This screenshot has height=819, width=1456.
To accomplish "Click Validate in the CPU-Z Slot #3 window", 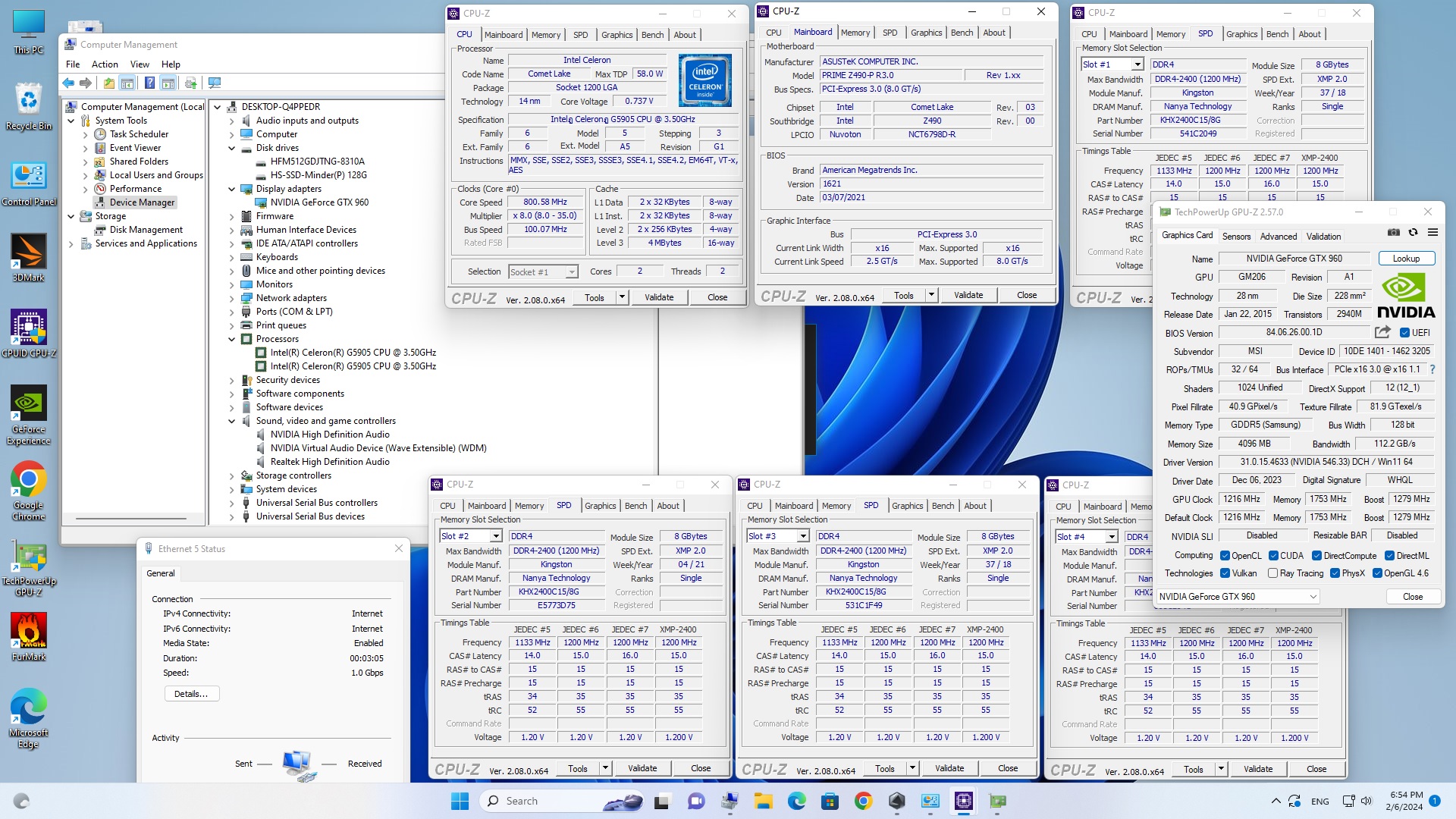I will (949, 768).
